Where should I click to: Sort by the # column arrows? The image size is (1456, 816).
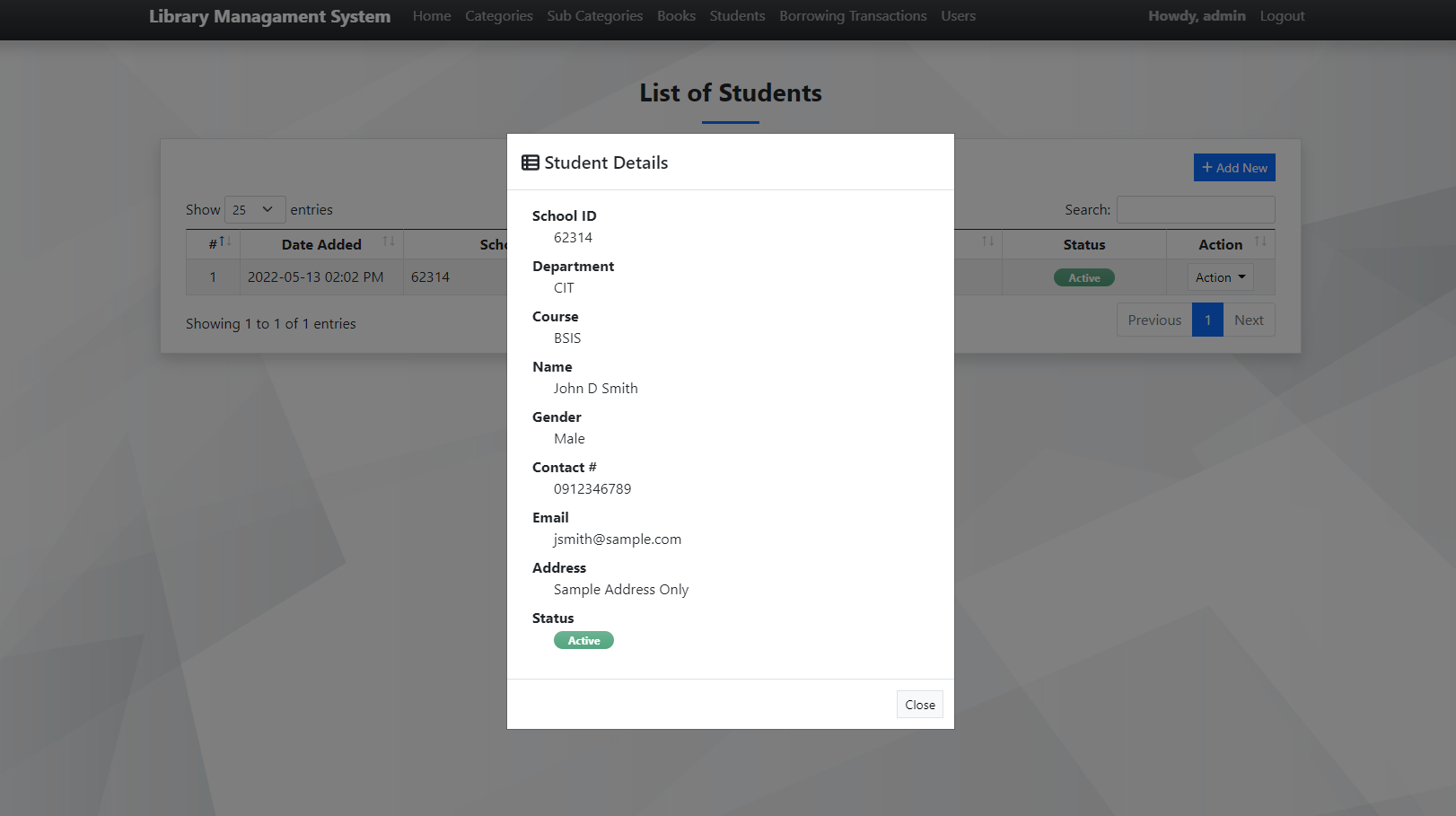(225, 241)
